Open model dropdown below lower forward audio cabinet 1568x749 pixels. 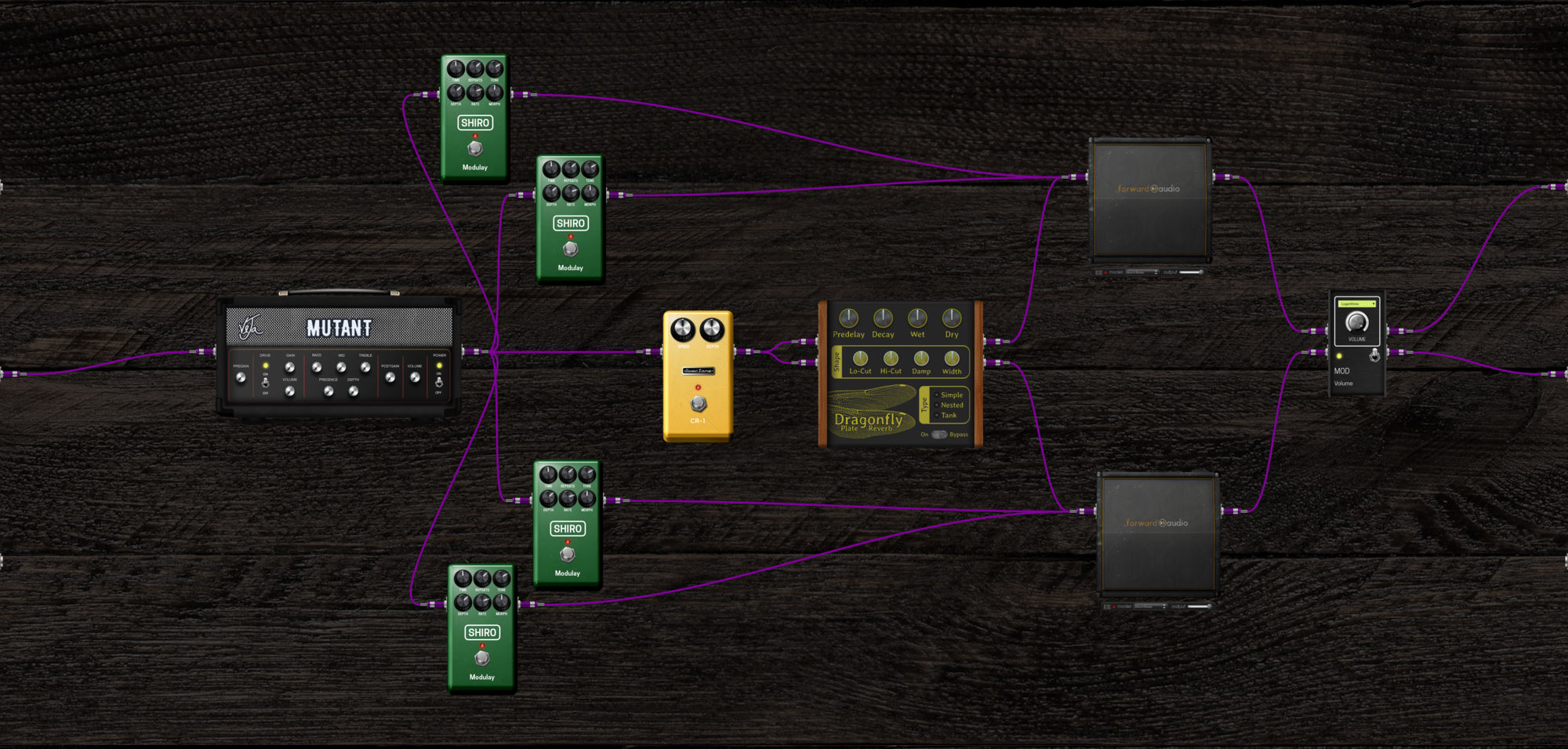pos(1150,606)
